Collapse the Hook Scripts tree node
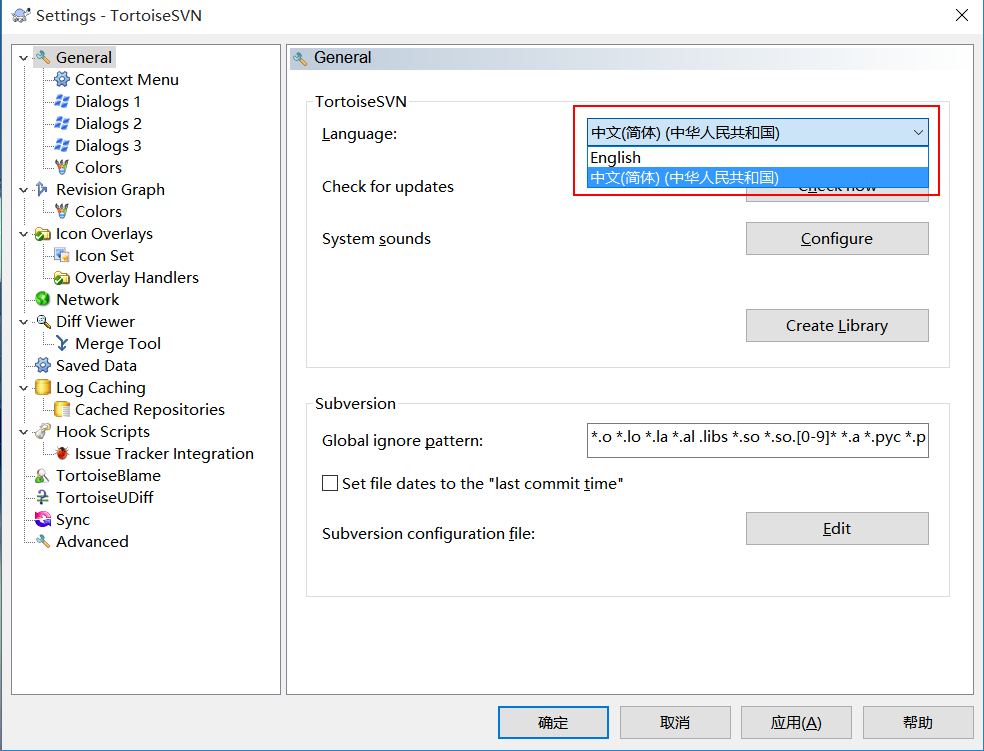 (24, 432)
